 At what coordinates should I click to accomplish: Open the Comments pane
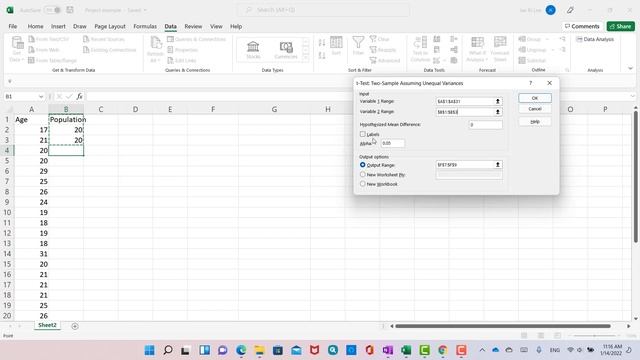point(582,26)
